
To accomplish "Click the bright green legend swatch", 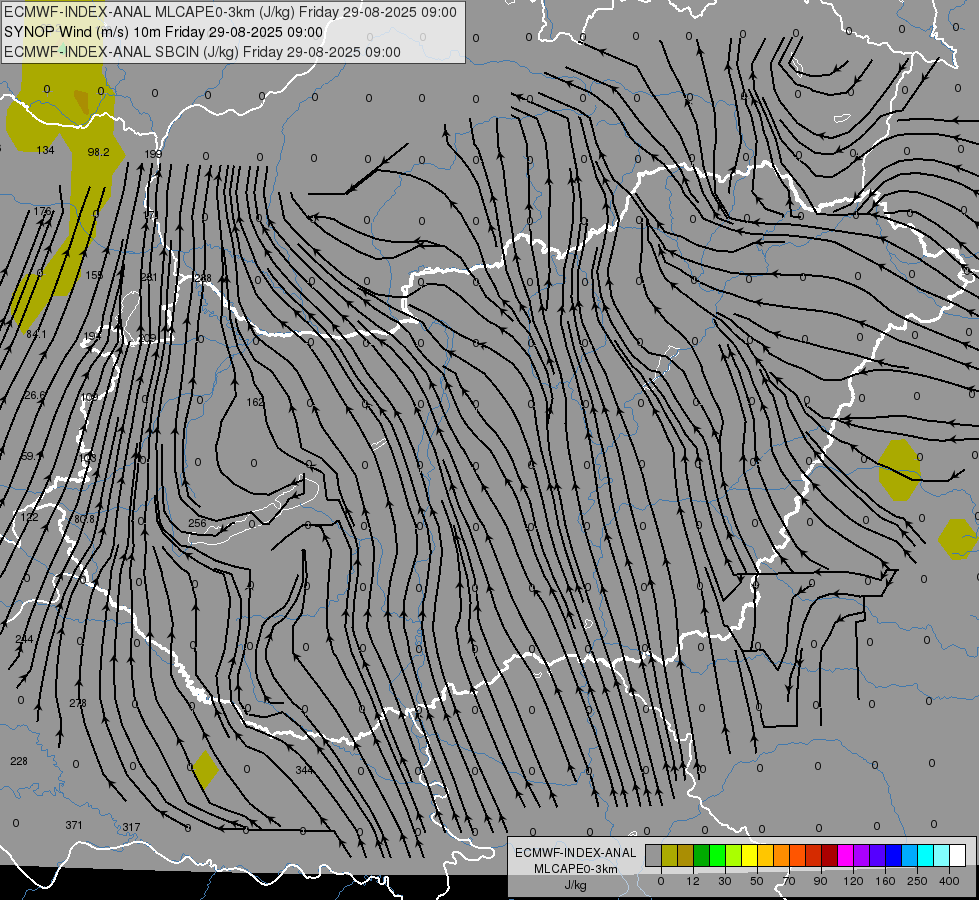I will tap(718, 856).
